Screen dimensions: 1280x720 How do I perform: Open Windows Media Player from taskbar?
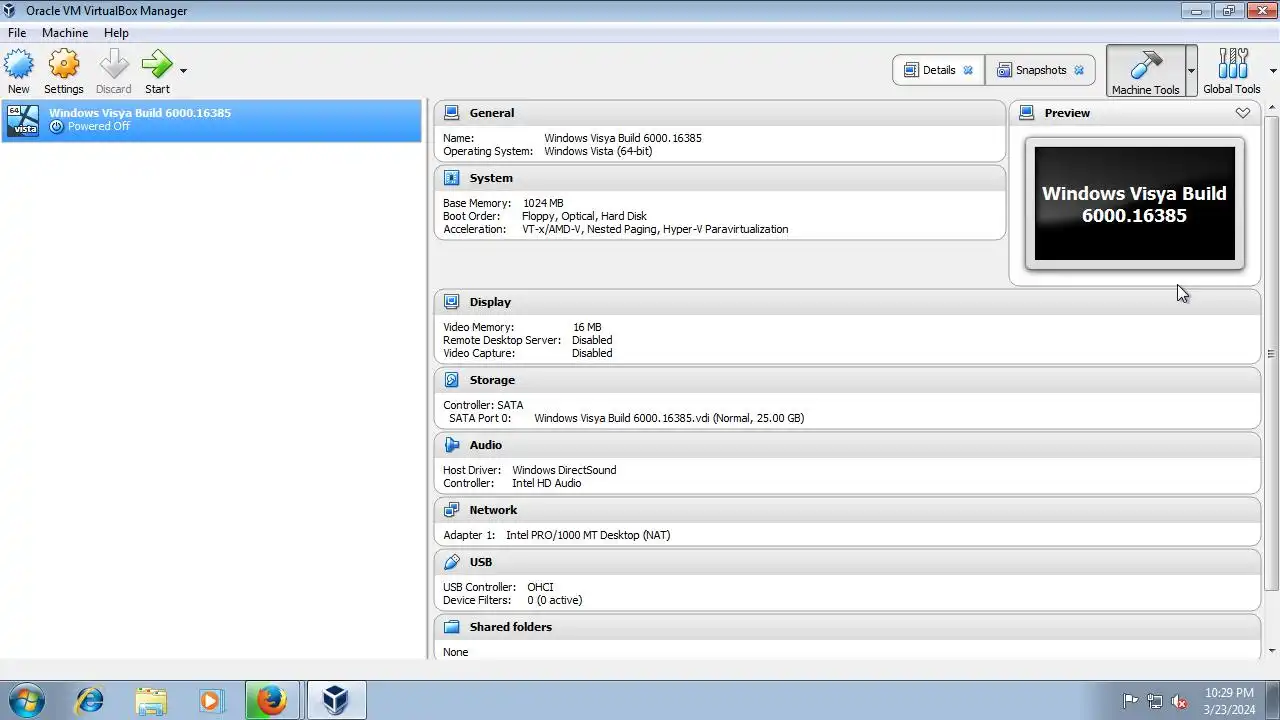[211, 700]
